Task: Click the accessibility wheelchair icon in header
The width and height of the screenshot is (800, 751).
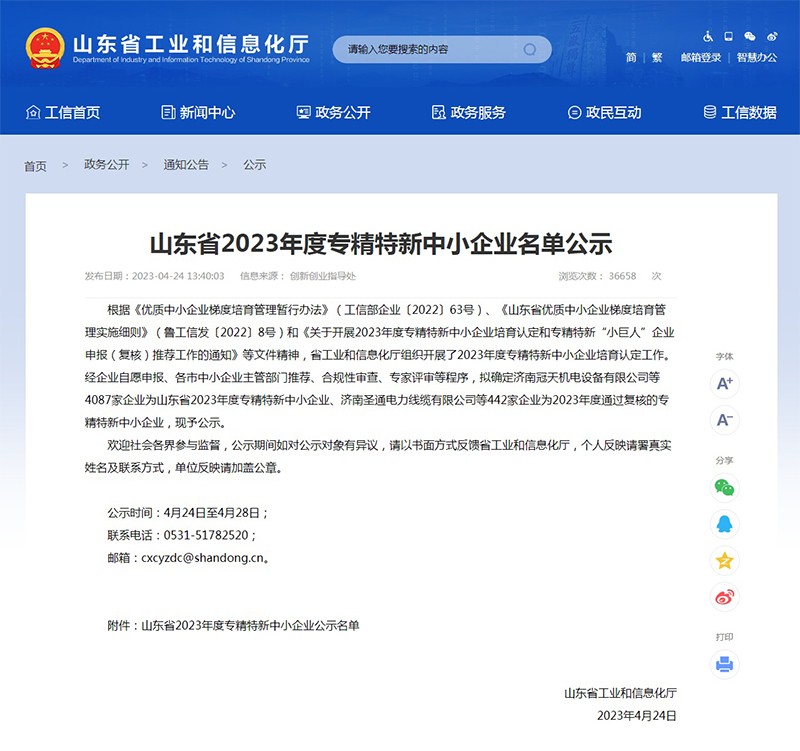Action: [x=709, y=36]
